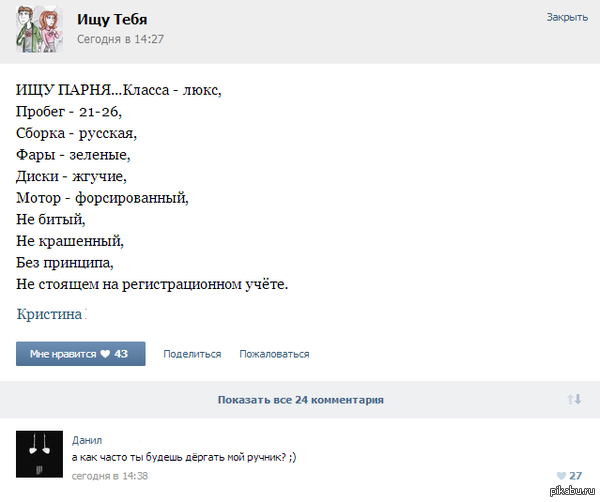Open Кристина's profile link
Screen dimensions: 600x502
click(x=49, y=314)
